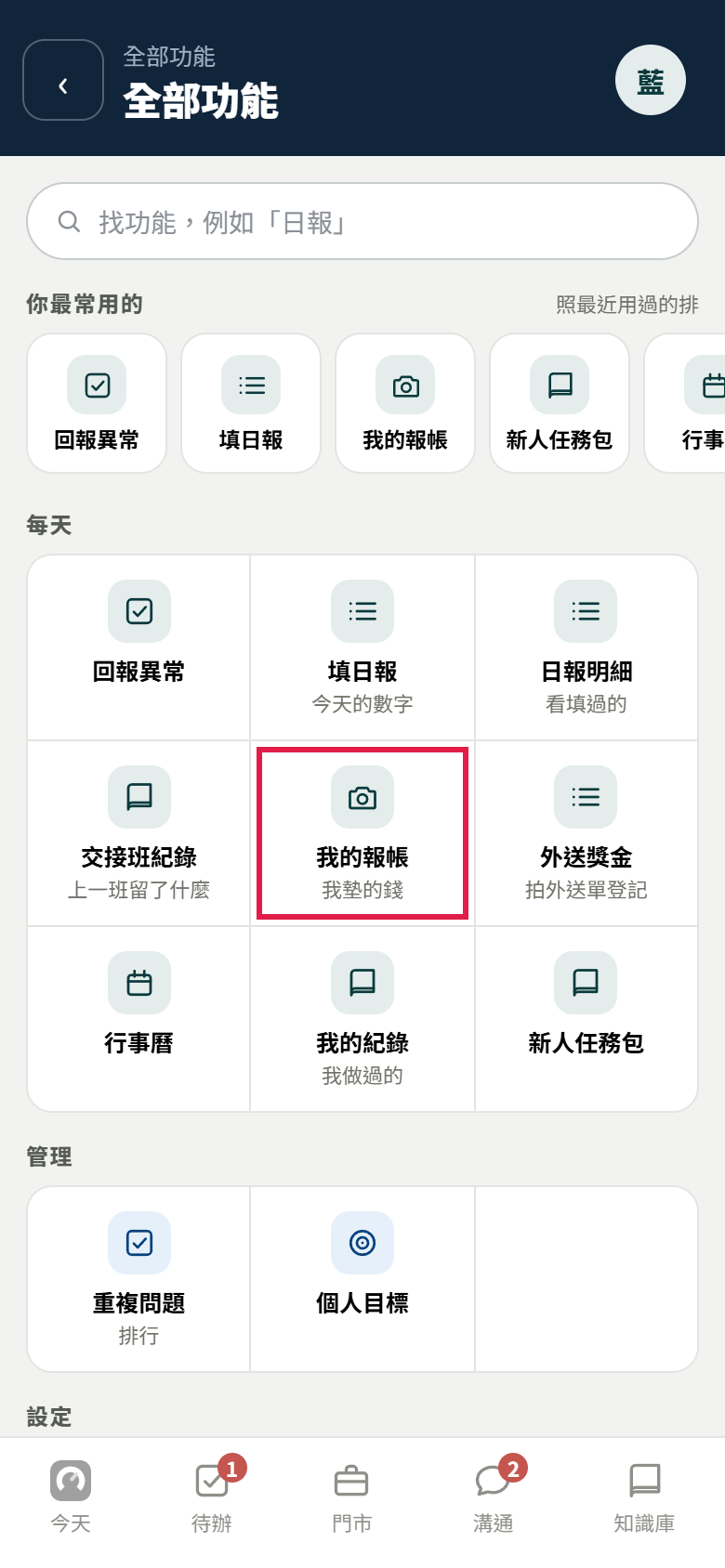Tap the 個人目標 target icon
This screenshot has width=725, height=1568.
click(x=362, y=1243)
